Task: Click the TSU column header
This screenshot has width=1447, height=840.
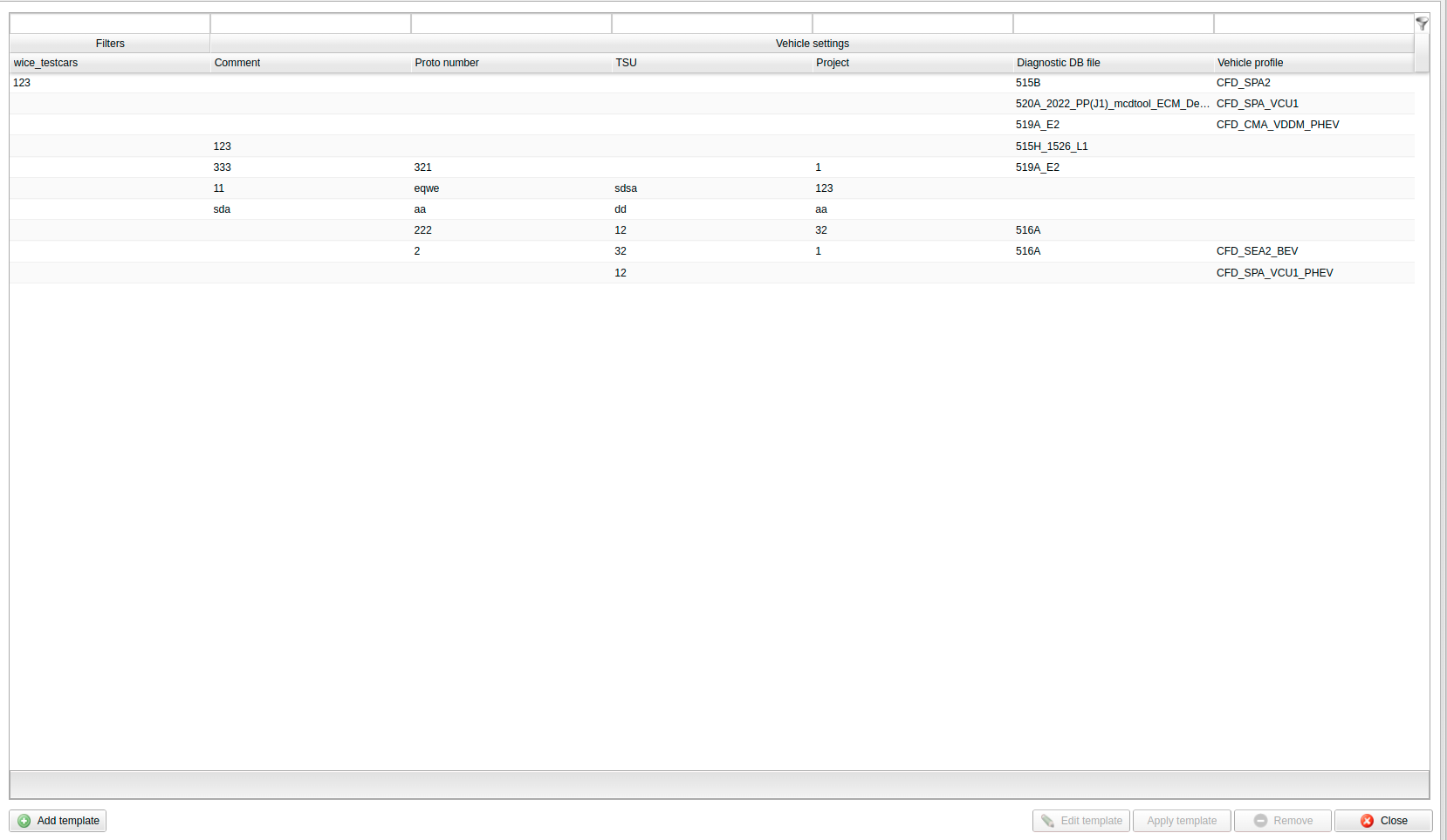Action: tap(711, 63)
